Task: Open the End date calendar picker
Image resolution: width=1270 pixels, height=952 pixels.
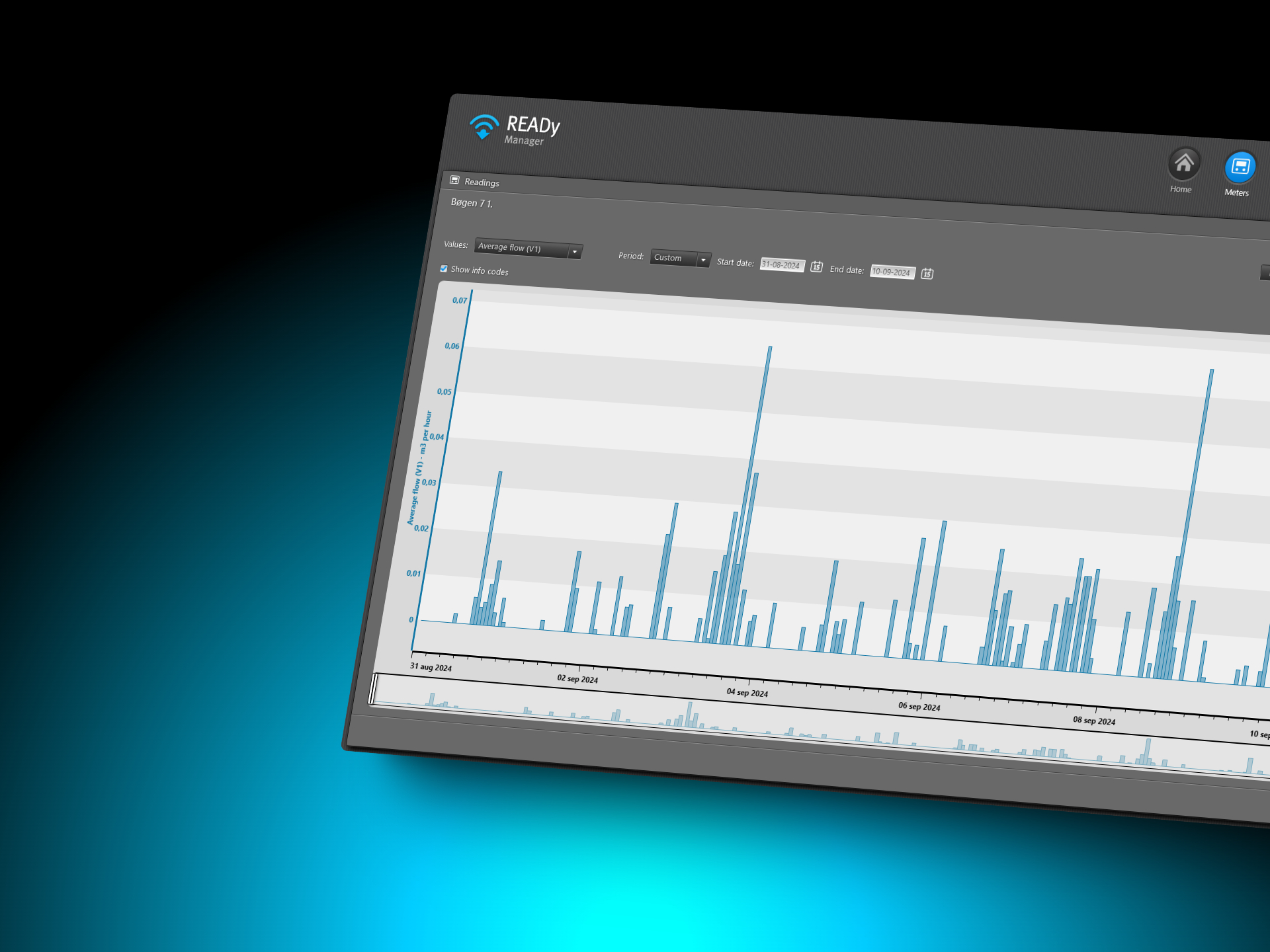Action: click(x=927, y=273)
